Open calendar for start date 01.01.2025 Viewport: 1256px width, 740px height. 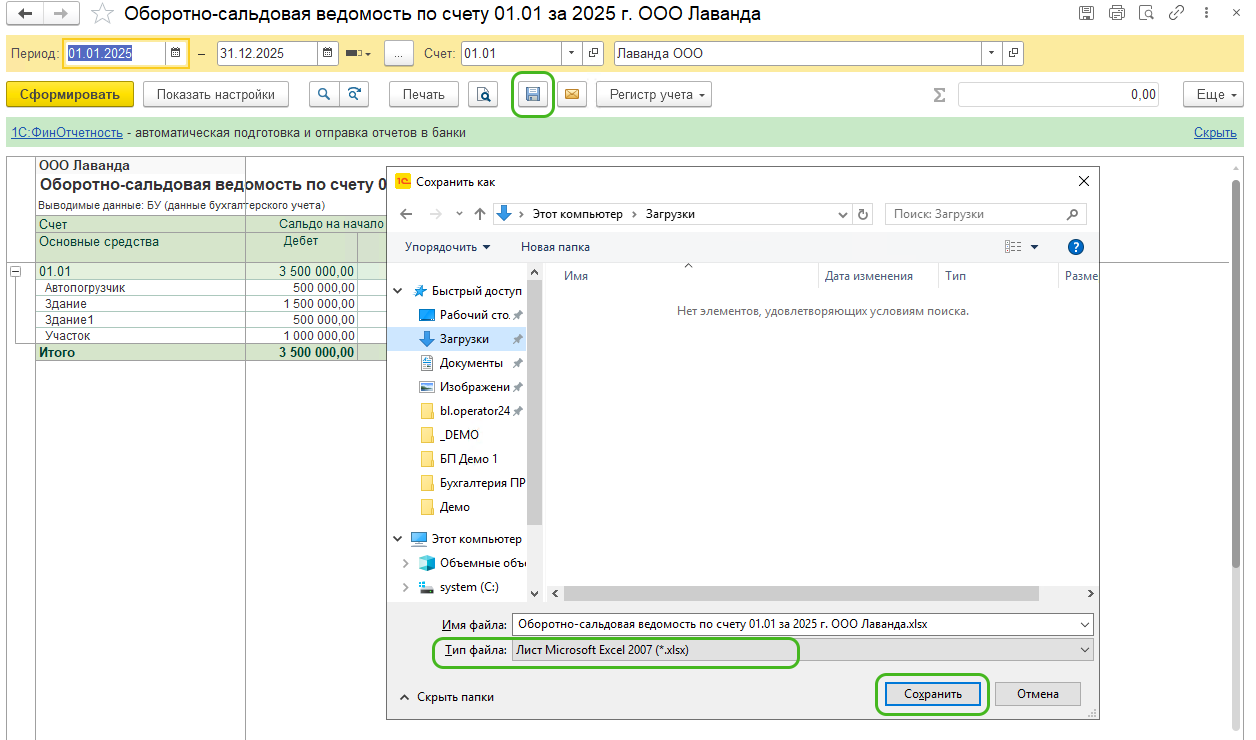pos(176,53)
